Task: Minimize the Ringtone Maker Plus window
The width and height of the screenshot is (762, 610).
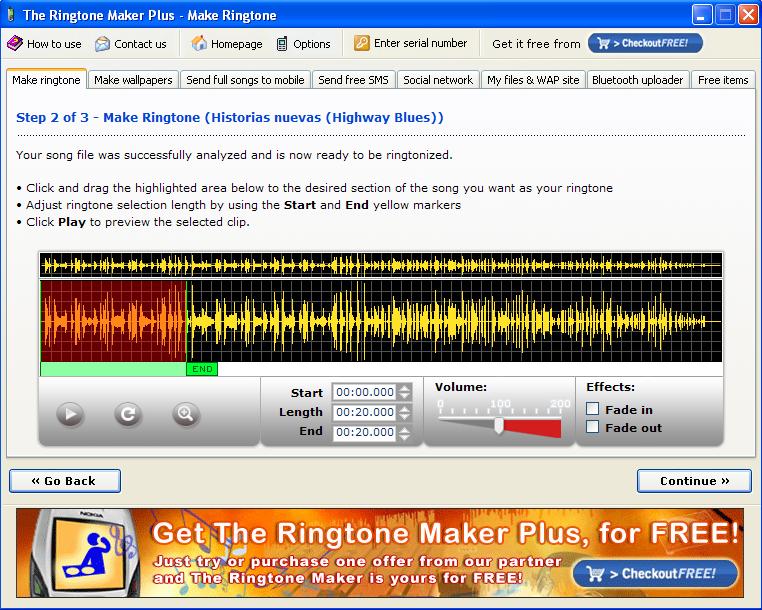Action: pyautogui.click(x=702, y=15)
